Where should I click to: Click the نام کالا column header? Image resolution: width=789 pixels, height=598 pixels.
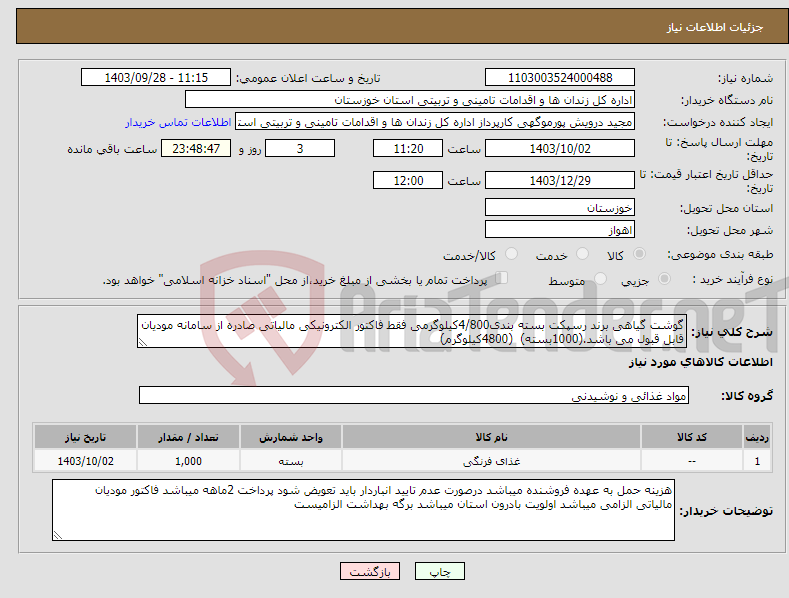click(x=491, y=437)
